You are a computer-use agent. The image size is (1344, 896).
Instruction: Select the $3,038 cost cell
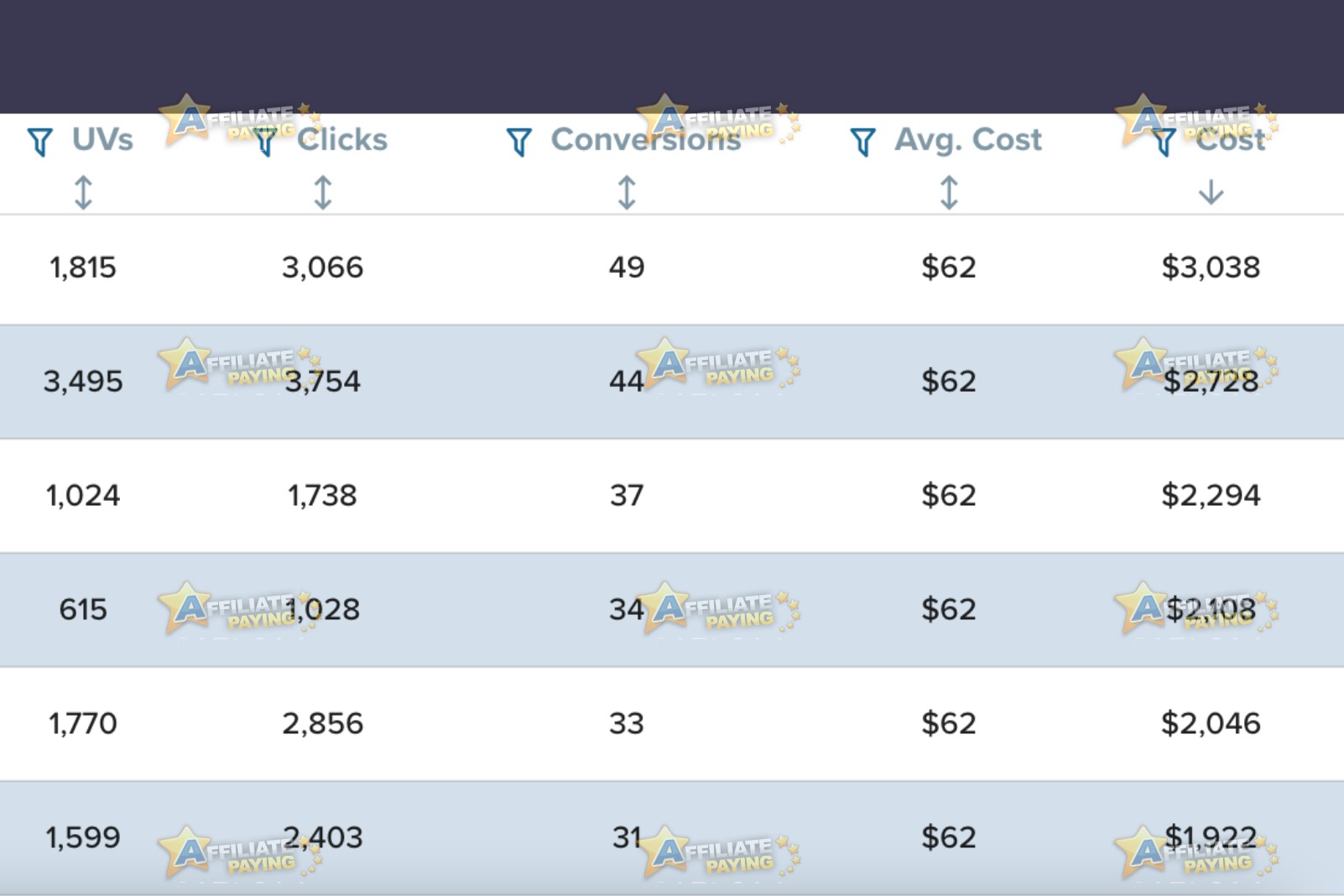click(1211, 268)
